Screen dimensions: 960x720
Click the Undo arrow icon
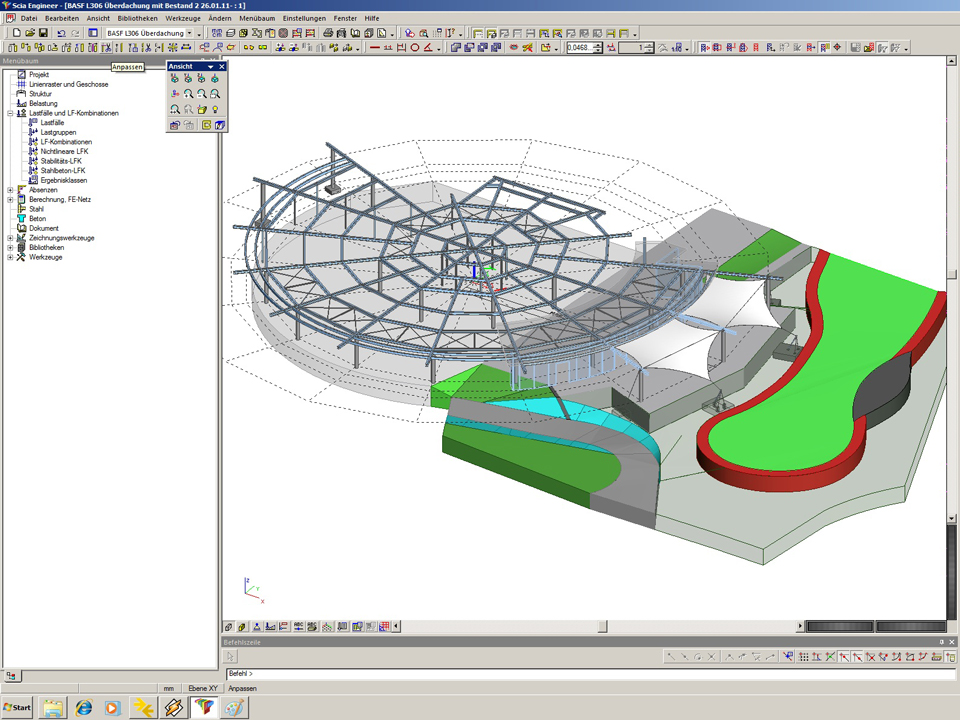(62, 33)
